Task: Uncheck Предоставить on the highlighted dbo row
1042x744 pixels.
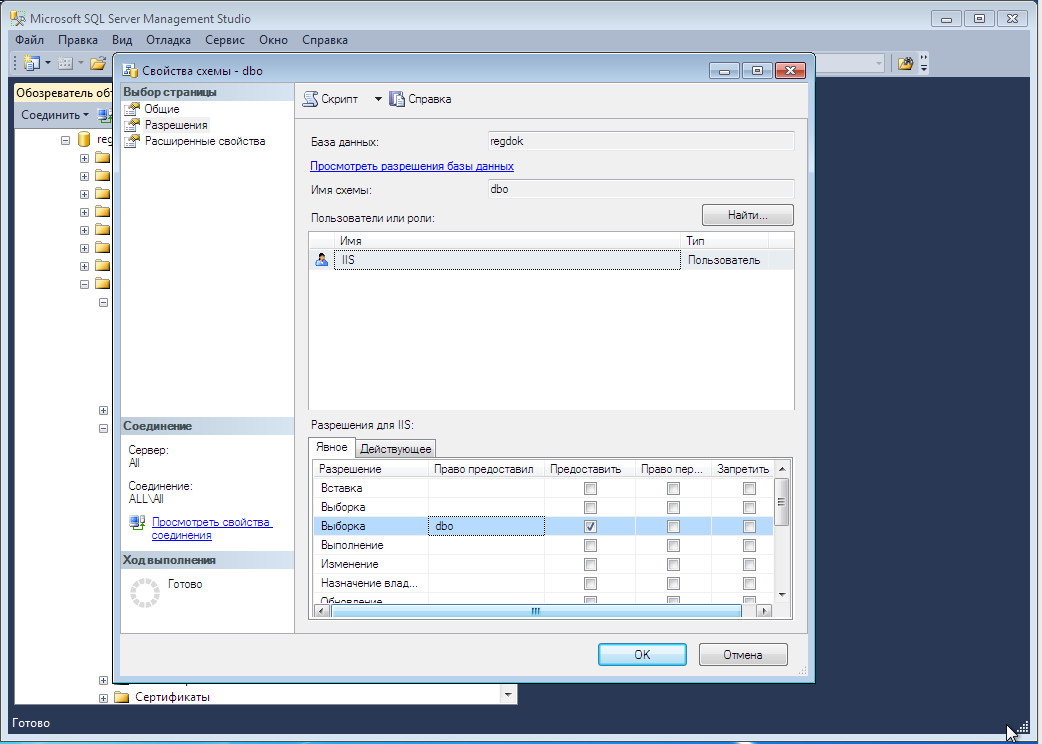Action: [x=590, y=526]
